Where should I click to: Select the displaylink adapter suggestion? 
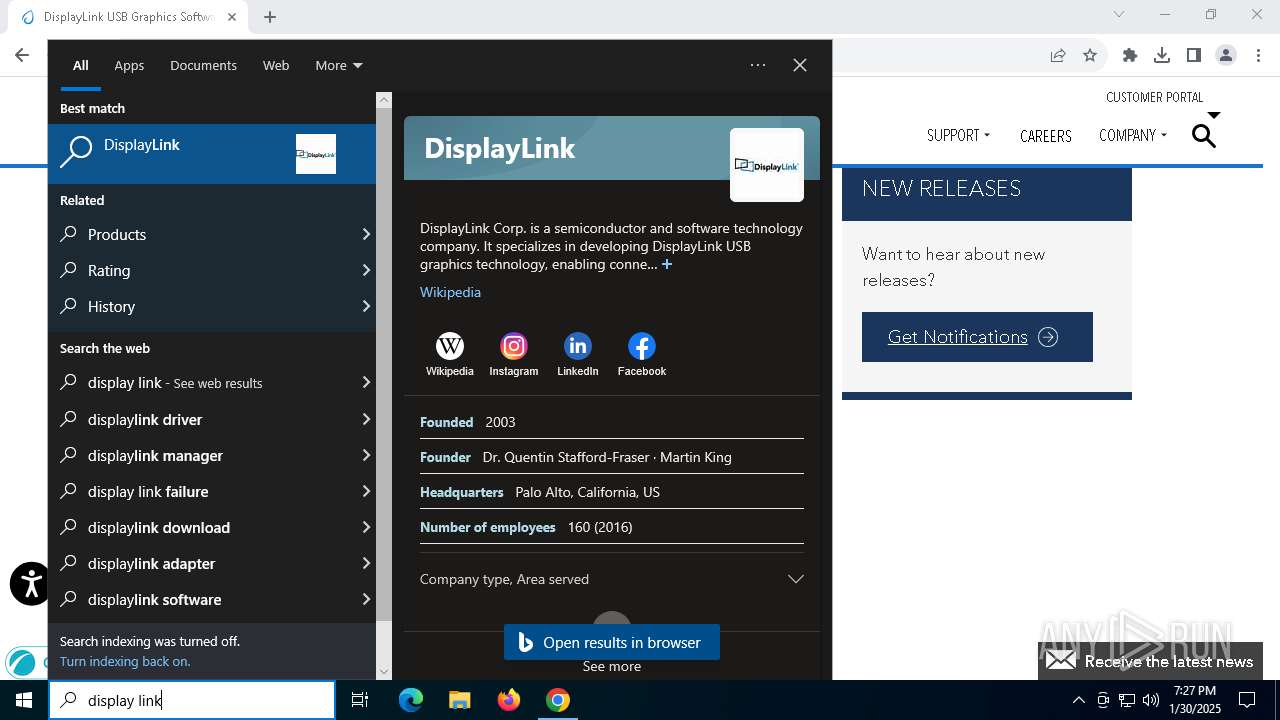coord(212,563)
